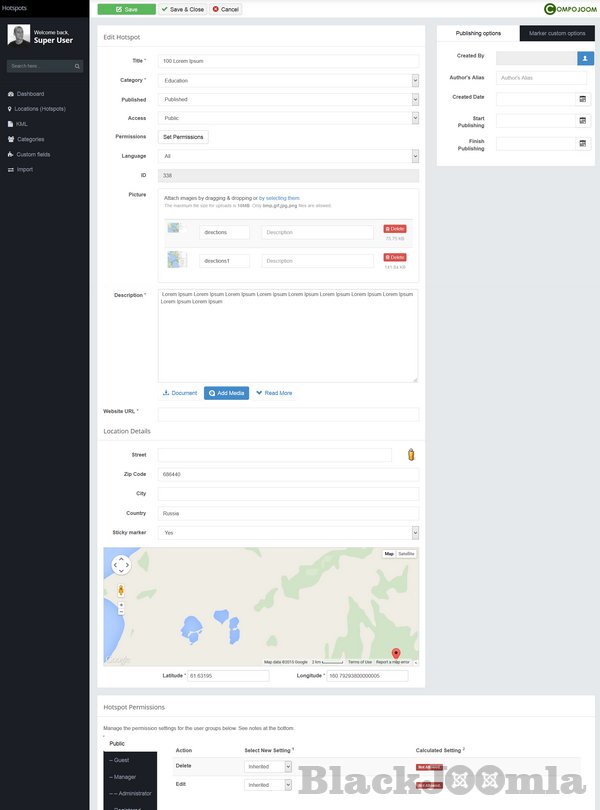Click the directions image thumbnail
Screen dimensions: 600x810
179,231
